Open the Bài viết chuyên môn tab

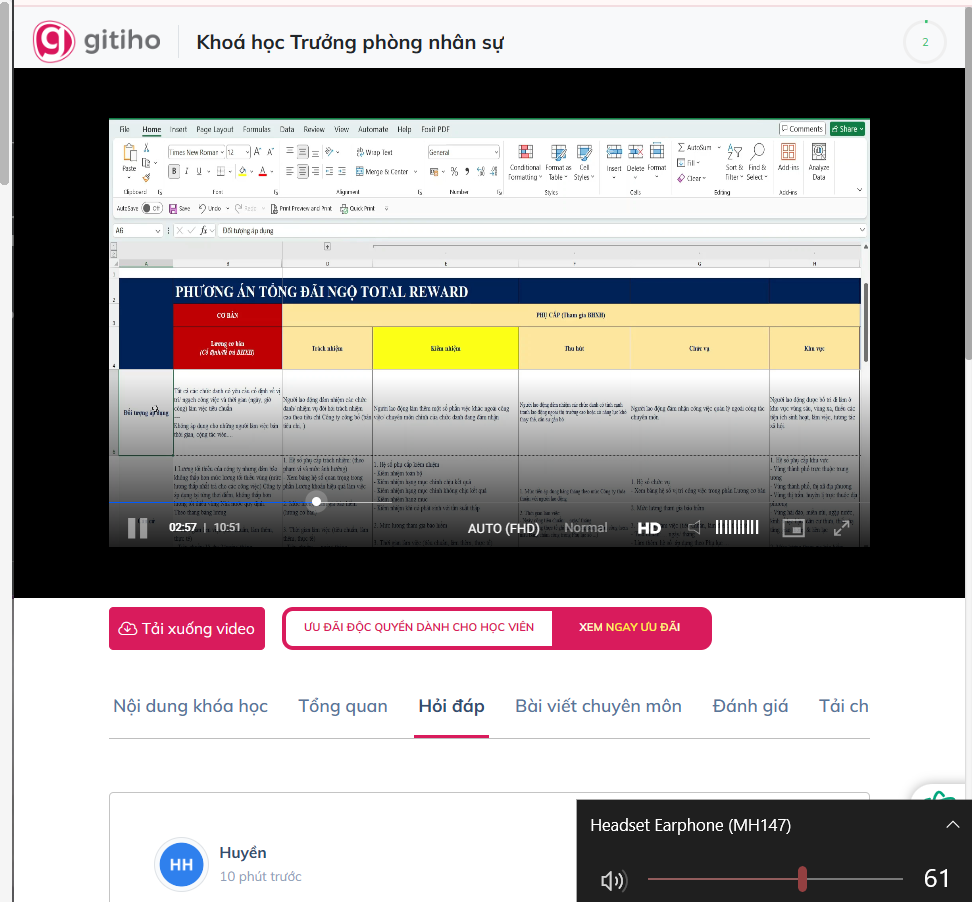pyautogui.click(x=598, y=706)
